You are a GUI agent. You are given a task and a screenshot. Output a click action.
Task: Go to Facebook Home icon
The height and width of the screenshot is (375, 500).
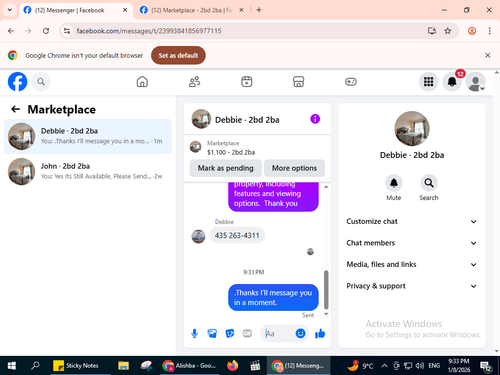click(142, 82)
